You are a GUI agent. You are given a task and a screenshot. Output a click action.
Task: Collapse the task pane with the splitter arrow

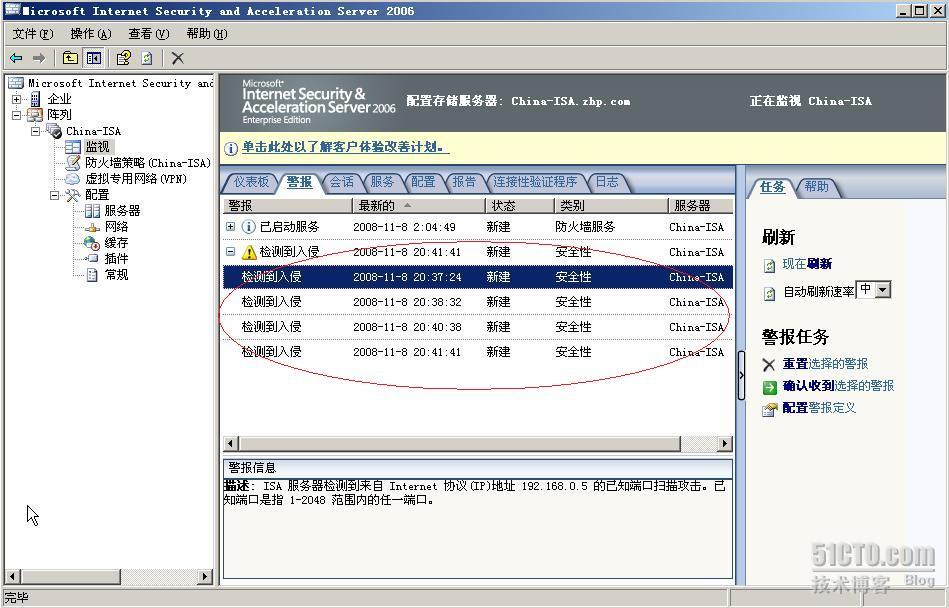point(741,375)
